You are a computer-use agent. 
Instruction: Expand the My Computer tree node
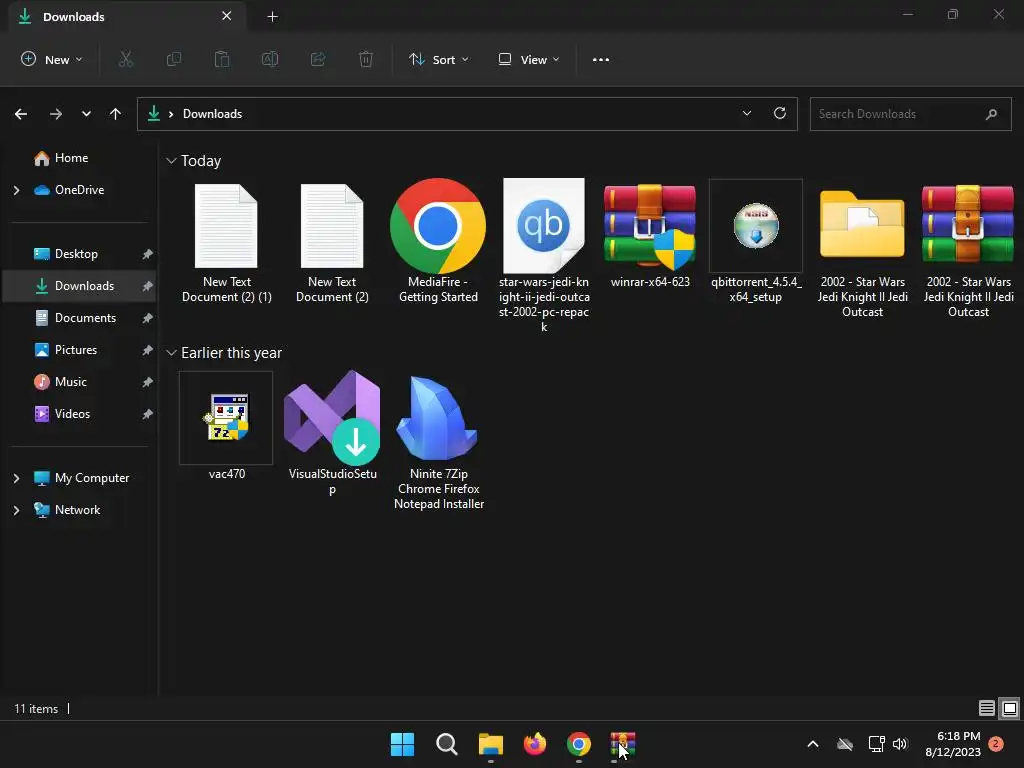pos(16,478)
